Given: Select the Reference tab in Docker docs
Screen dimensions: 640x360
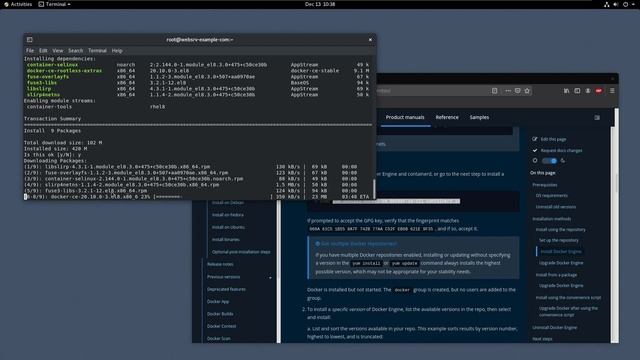Looking at the screenshot, I should (x=447, y=117).
